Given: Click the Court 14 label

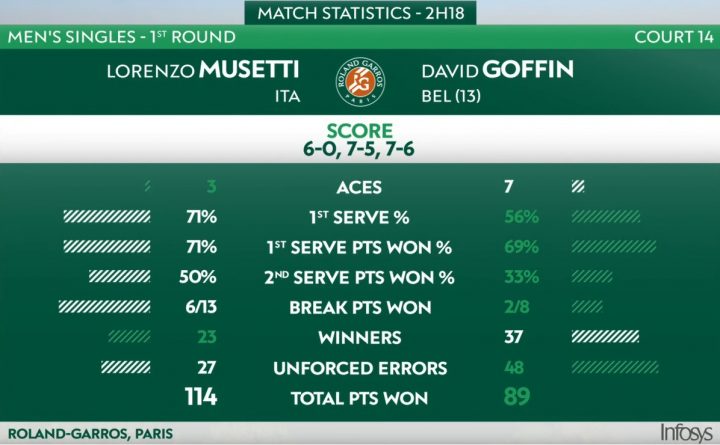Looking at the screenshot, I should pyautogui.click(x=674, y=37).
